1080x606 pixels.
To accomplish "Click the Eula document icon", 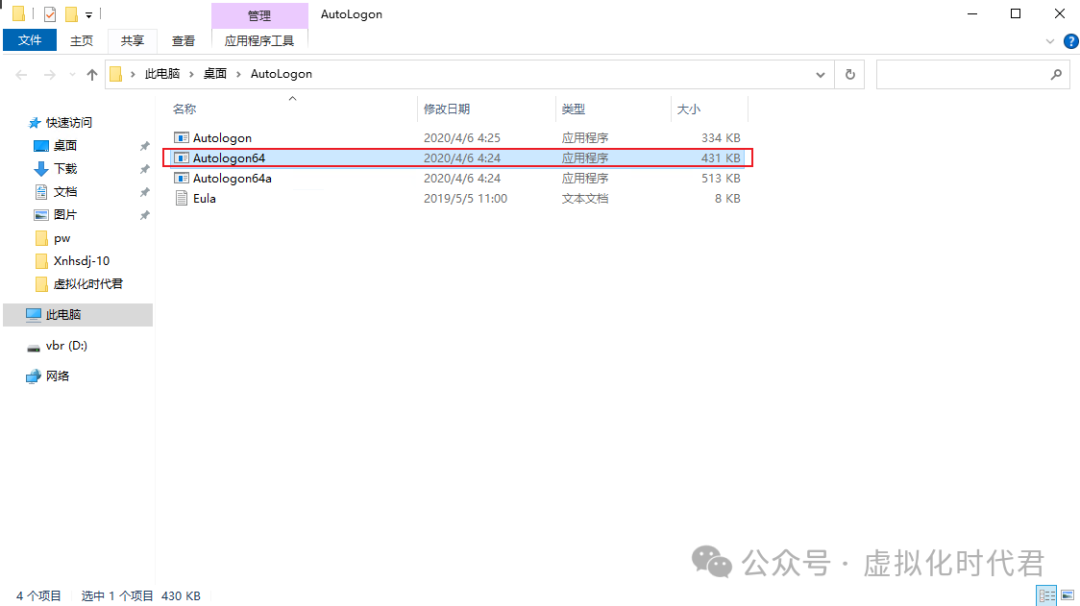I will [181, 198].
